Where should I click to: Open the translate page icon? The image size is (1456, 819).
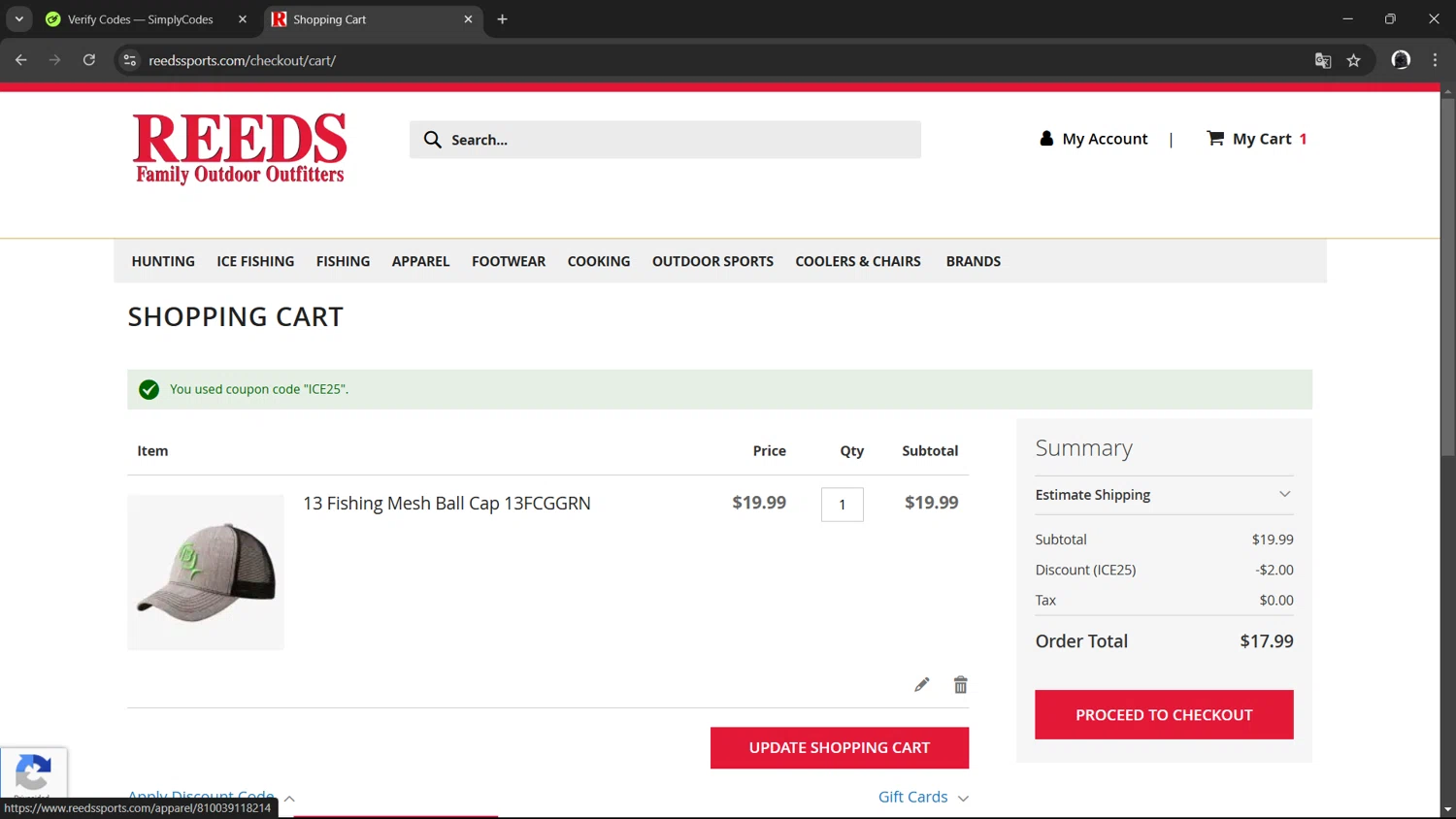1322,60
